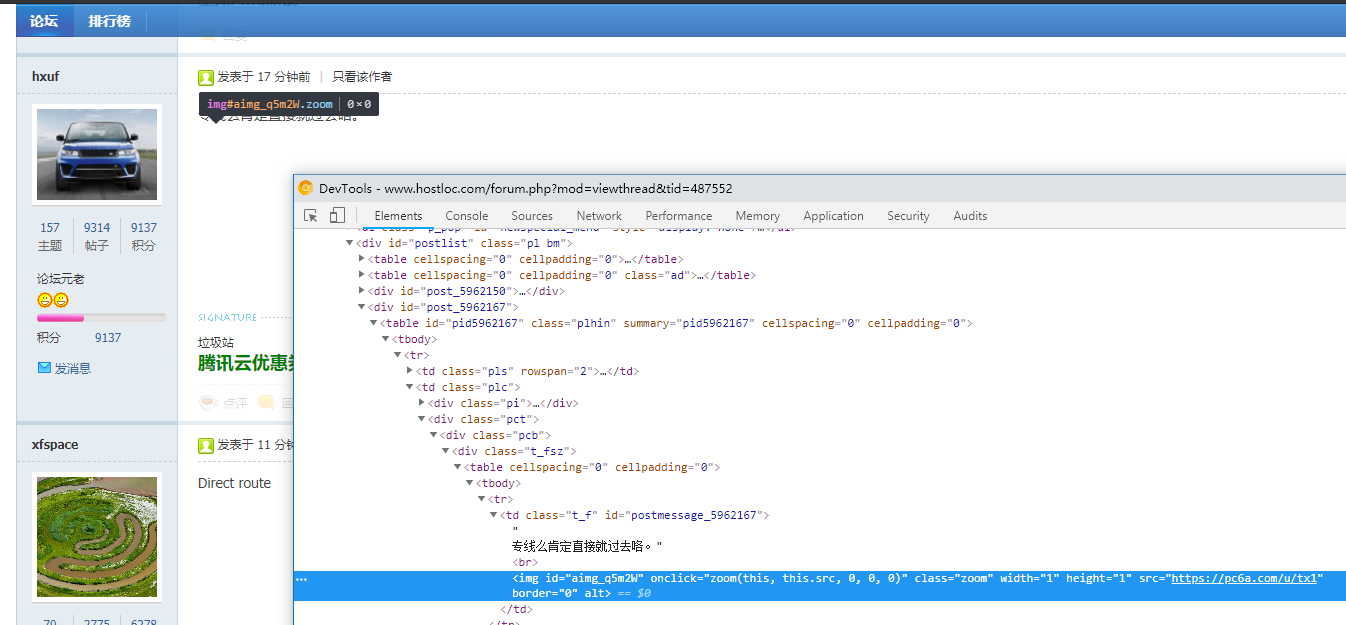Click the envelope icon next to 发消息
Viewport: 1346px width, 625px height.
coord(44,368)
